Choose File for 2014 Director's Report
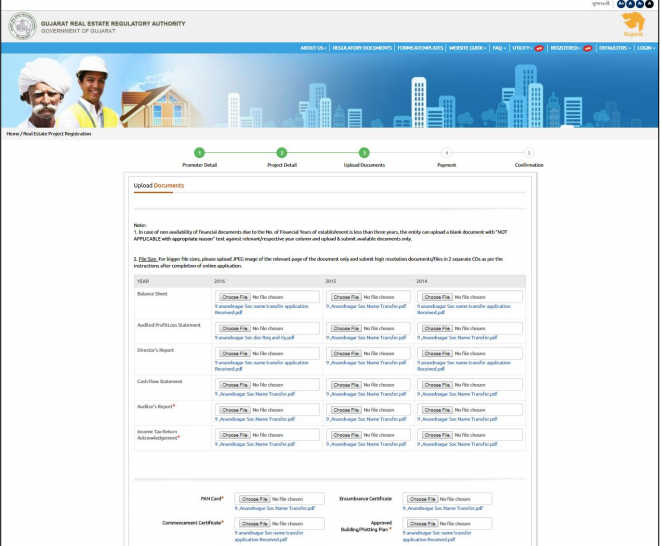The width and height of the screenshot is (662, 546). point(437,353)
